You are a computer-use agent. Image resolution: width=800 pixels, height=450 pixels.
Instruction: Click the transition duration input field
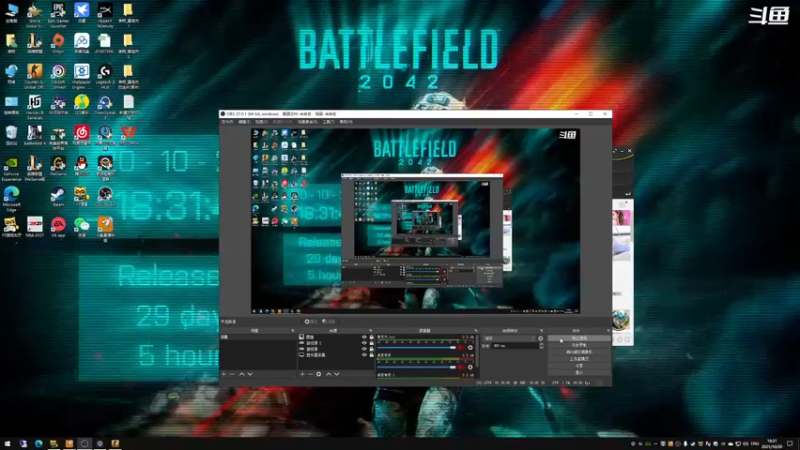pos(515,345)
